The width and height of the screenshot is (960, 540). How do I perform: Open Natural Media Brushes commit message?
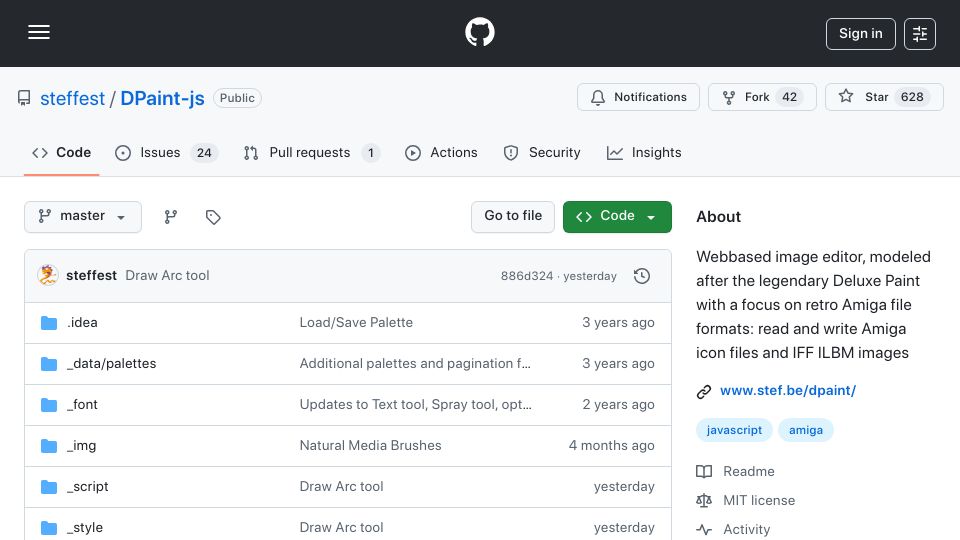[370, 446]
